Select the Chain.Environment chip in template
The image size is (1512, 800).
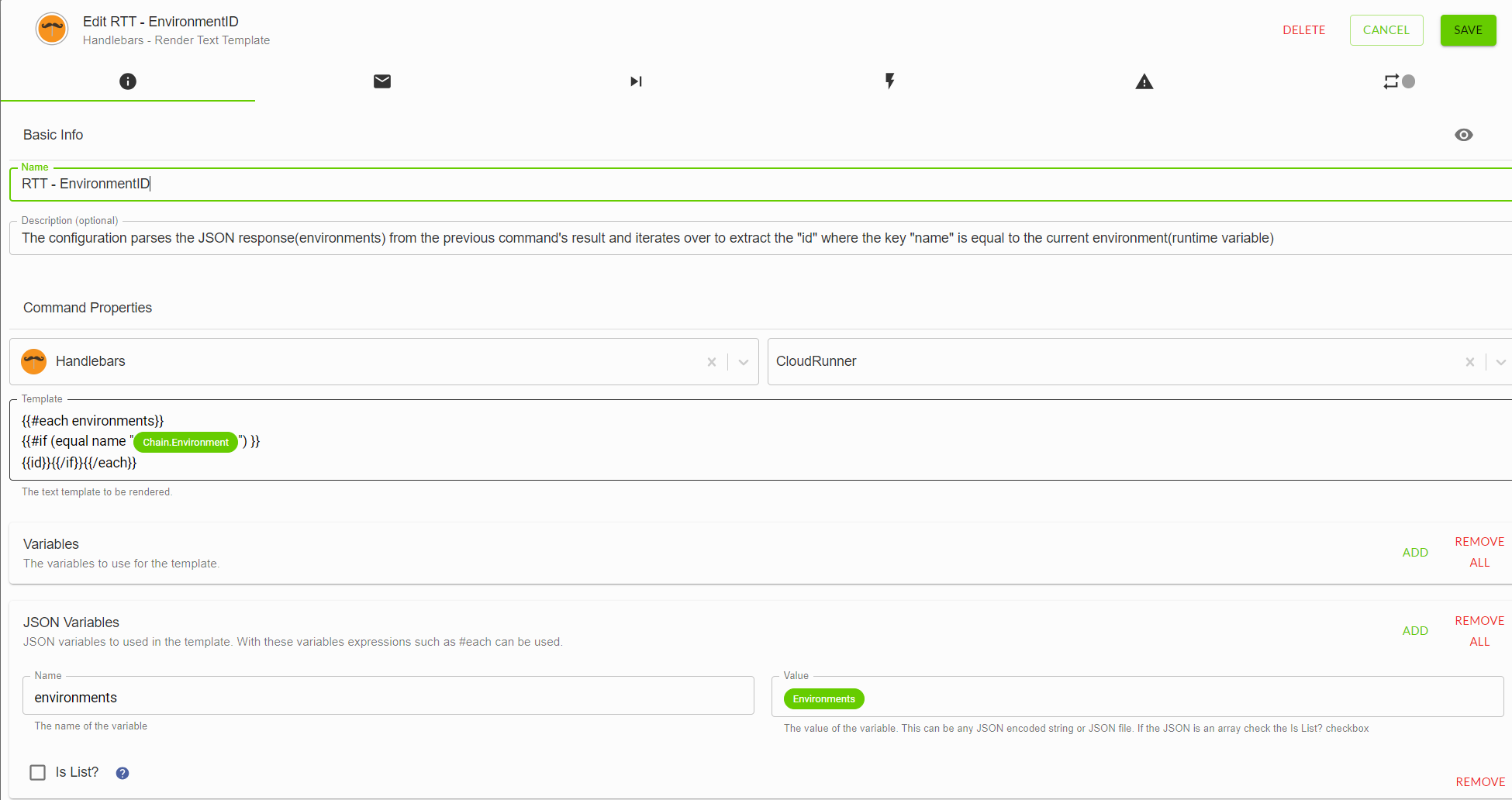point(186,442)
